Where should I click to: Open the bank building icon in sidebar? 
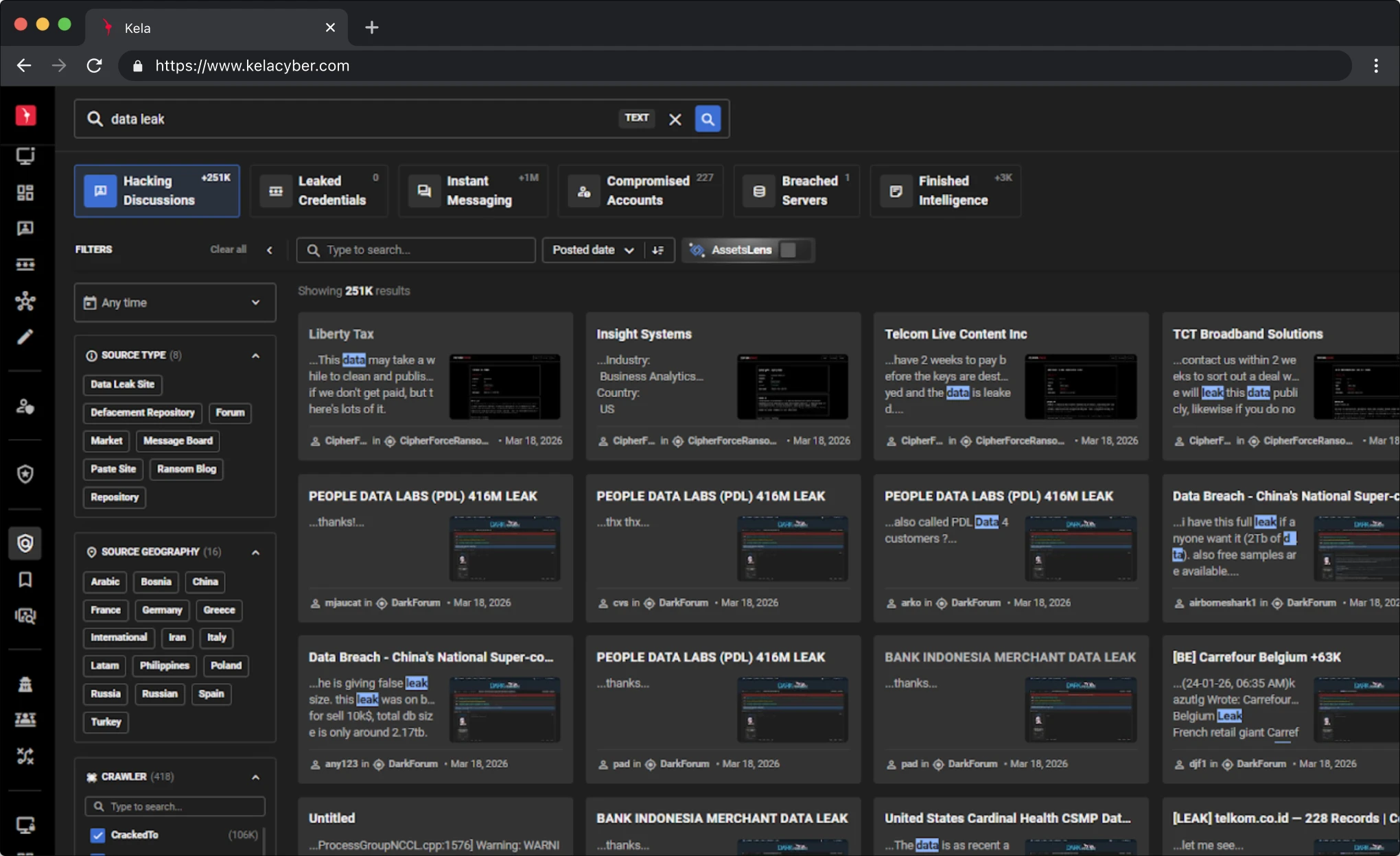click(x=25, y=684)
